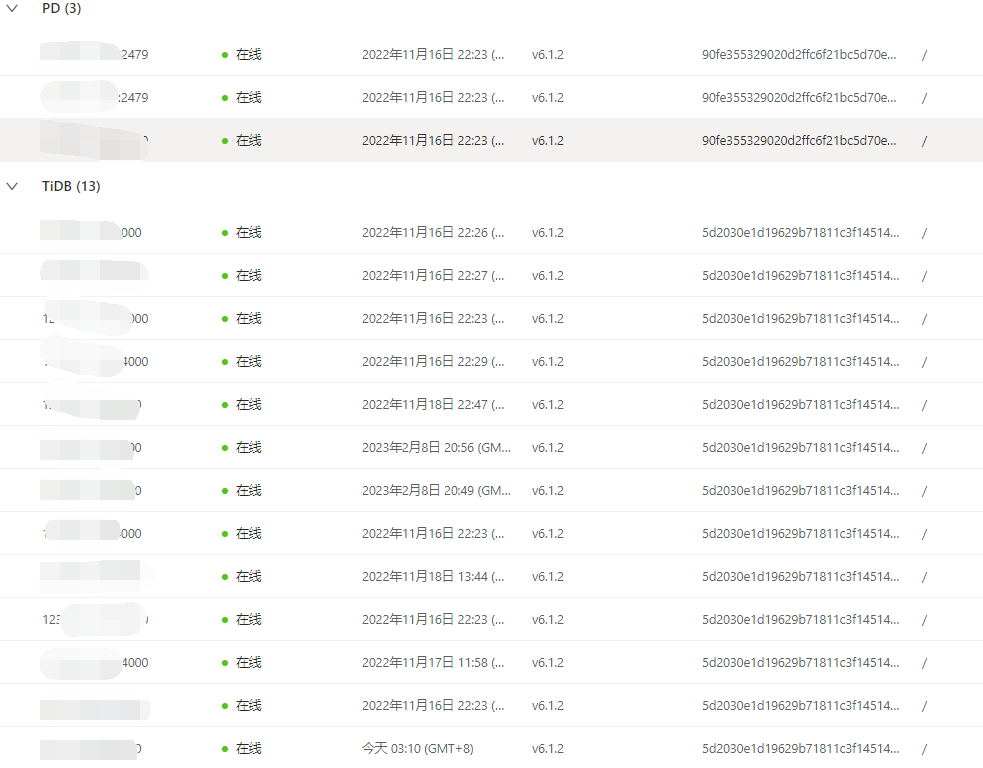Click 在线 status in the 今天 03:10 row
Viewport: 983px width, 768px height.
[x=248, y=749]
